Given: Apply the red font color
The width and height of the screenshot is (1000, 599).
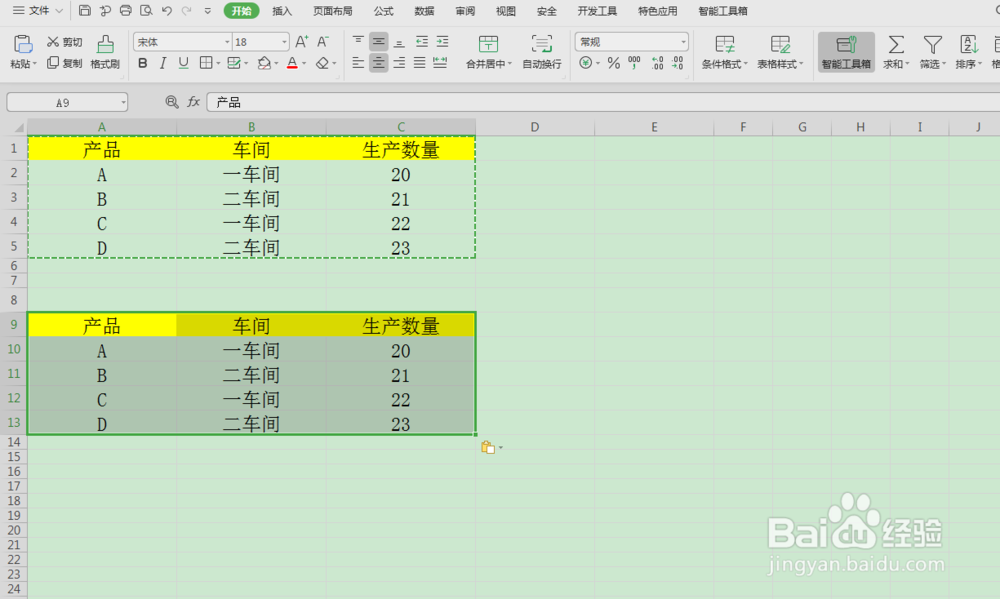Looking at the screenshot, I should (x=292, y=63).
